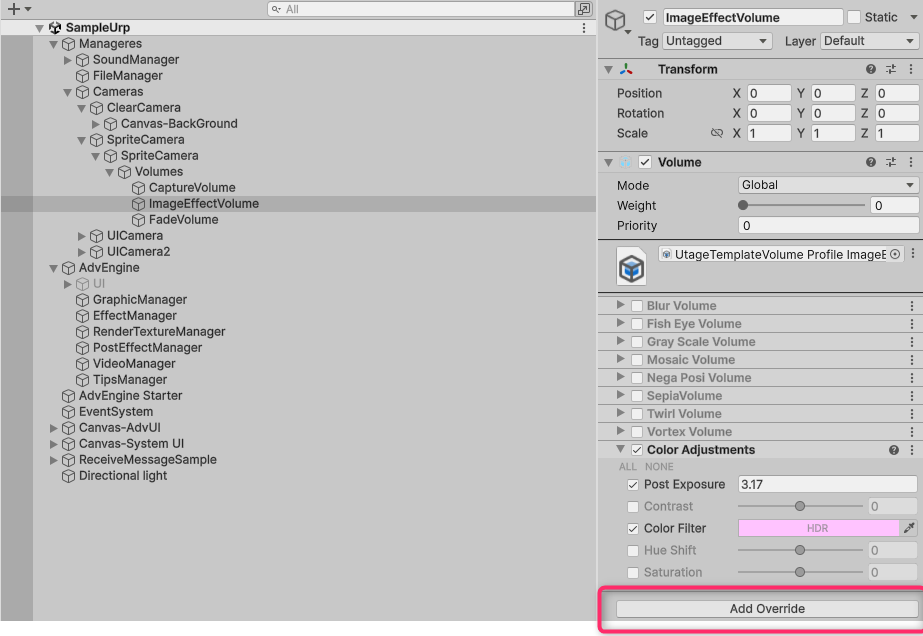The width and height of the screenshot is (923, 636).
Task: Open the Tag dropdown set to Untagged
Action: [718, 41]
